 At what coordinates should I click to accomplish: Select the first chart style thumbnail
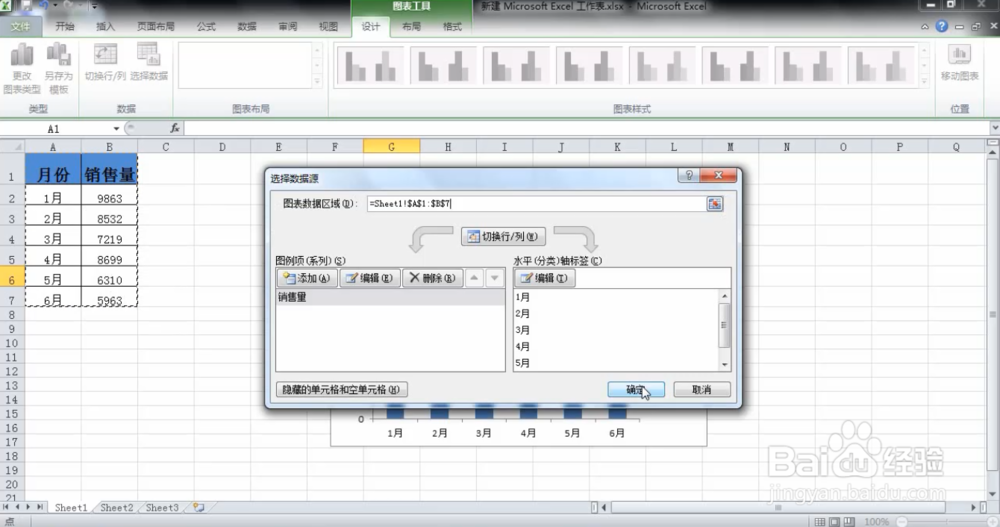(370, 66)
